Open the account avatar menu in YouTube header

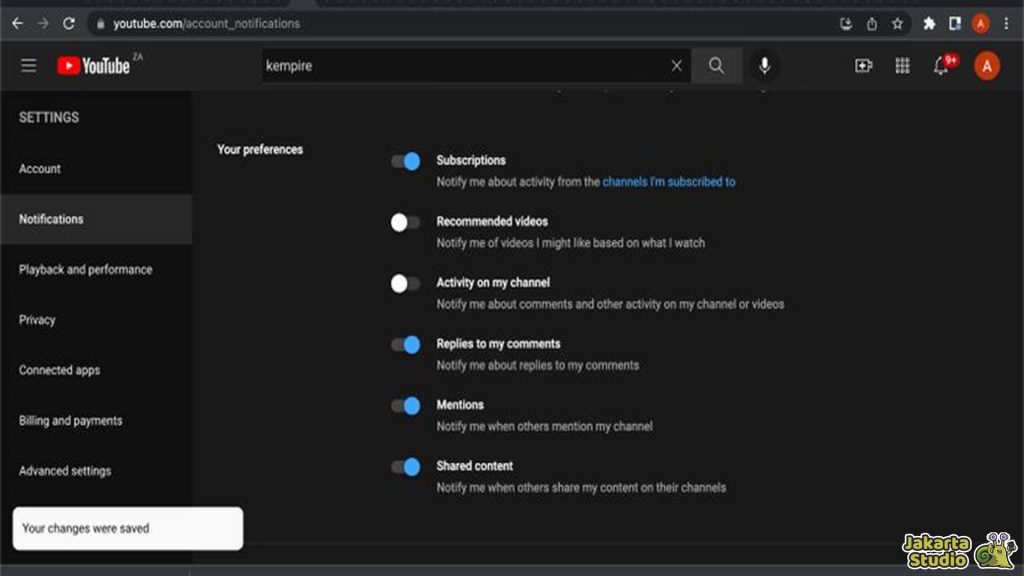986,66
